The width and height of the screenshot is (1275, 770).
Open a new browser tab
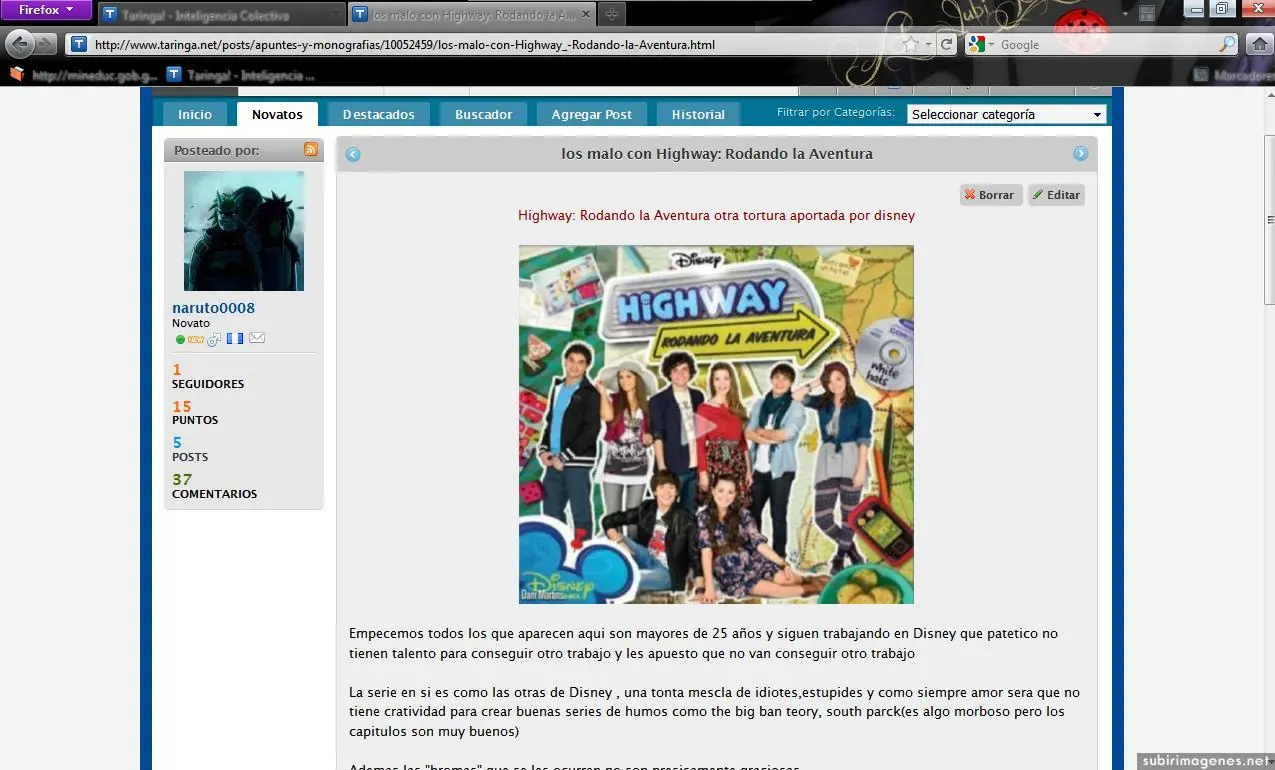point(611,15)
